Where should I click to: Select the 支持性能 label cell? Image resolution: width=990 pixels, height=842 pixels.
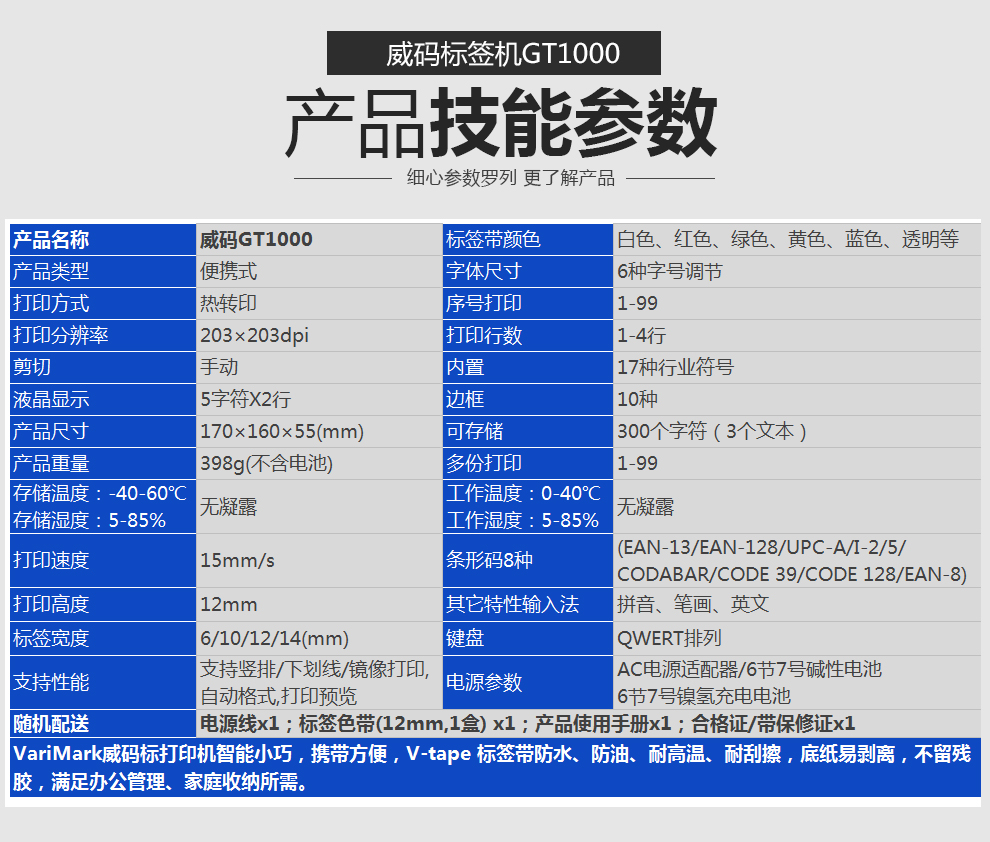[102, 683]
